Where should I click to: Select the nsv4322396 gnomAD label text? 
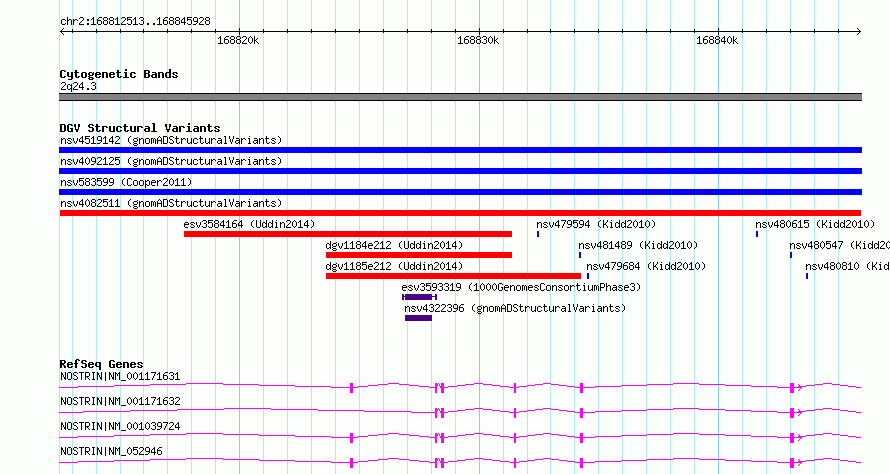point(515,308)
